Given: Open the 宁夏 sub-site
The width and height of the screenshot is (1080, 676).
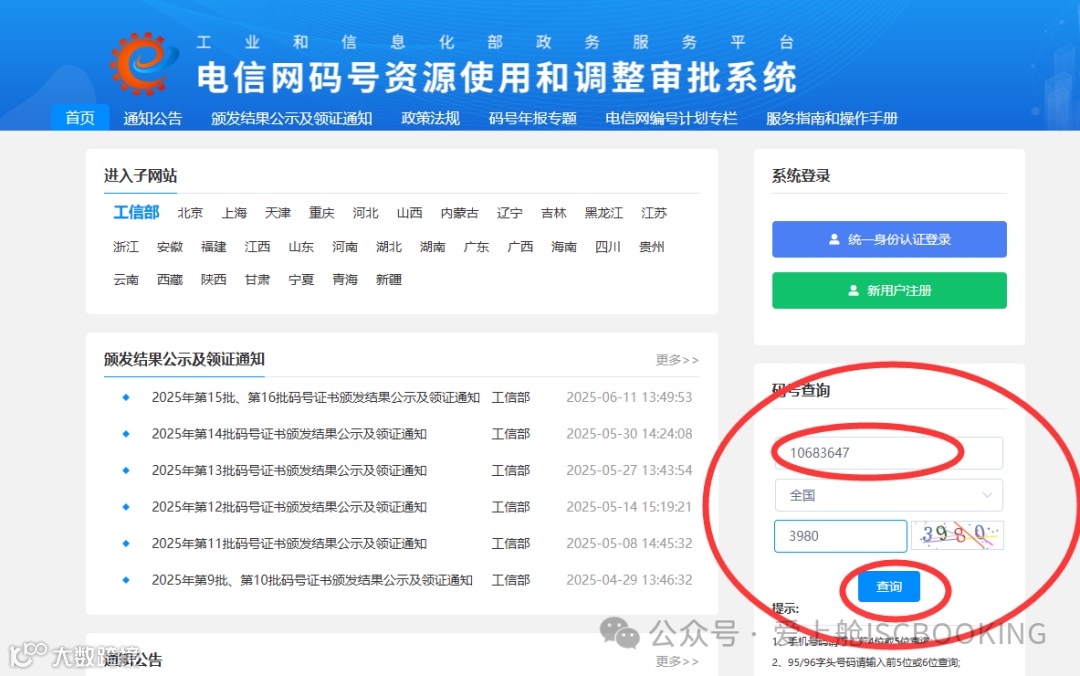Looking at the screenshot, I should click(301, 280).
